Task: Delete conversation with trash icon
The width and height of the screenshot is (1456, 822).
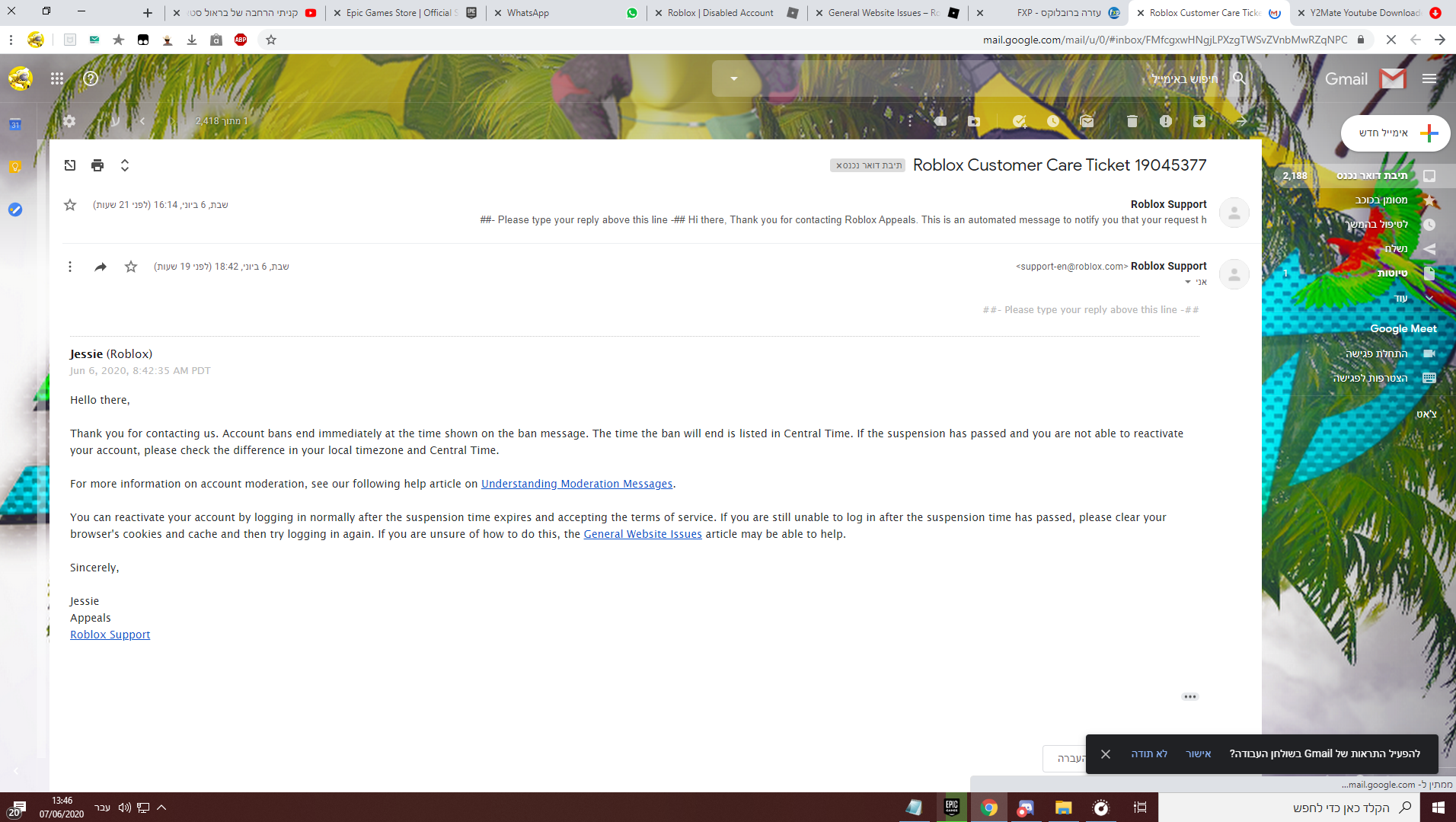Action: (1132, 121)
